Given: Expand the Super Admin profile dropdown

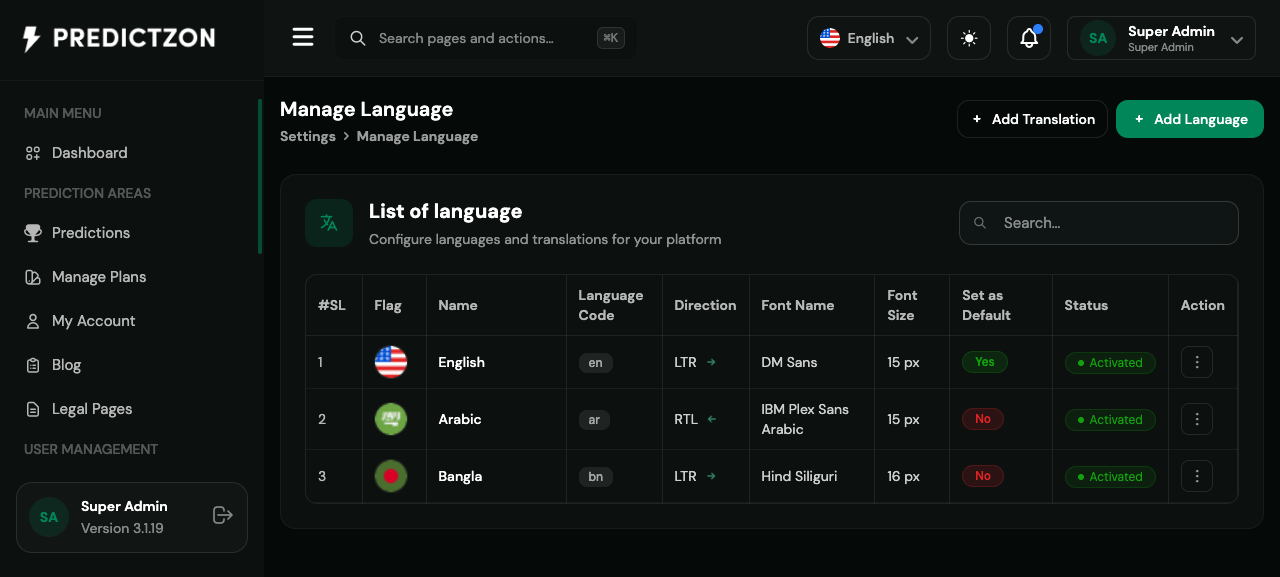Looking at the screenshot, I should click(1161, 38).
